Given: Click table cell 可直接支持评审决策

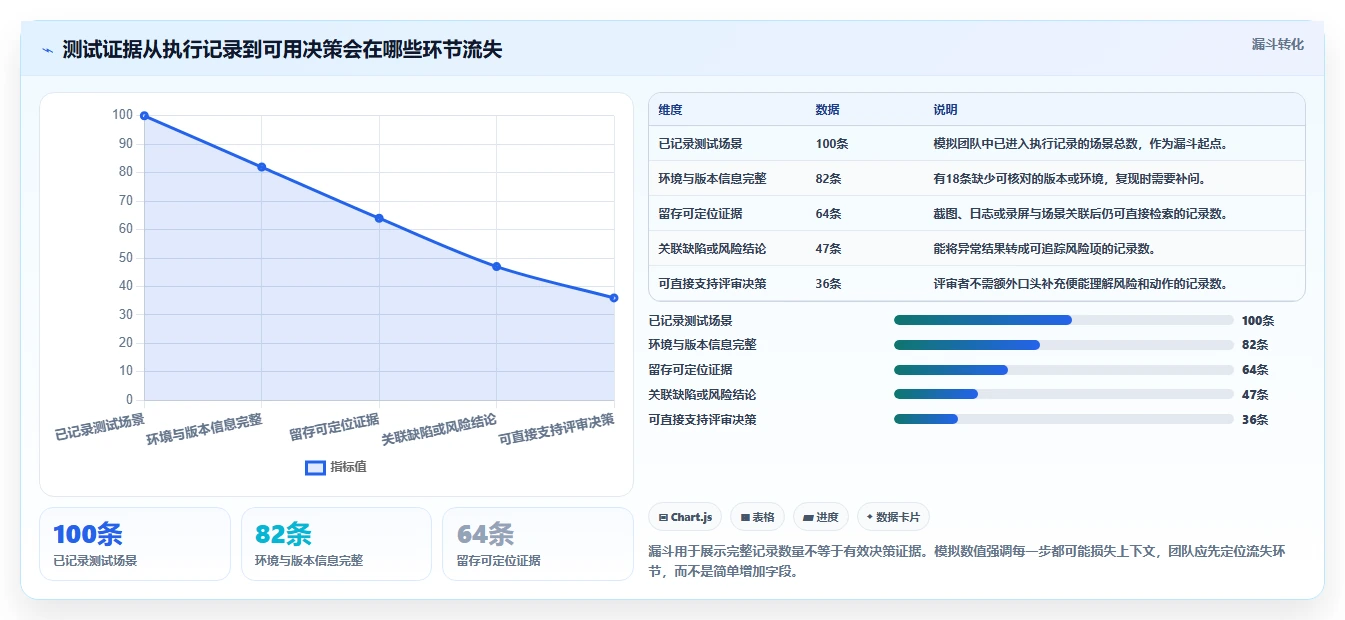Looking at the screenshot, I should click(712, 284).
